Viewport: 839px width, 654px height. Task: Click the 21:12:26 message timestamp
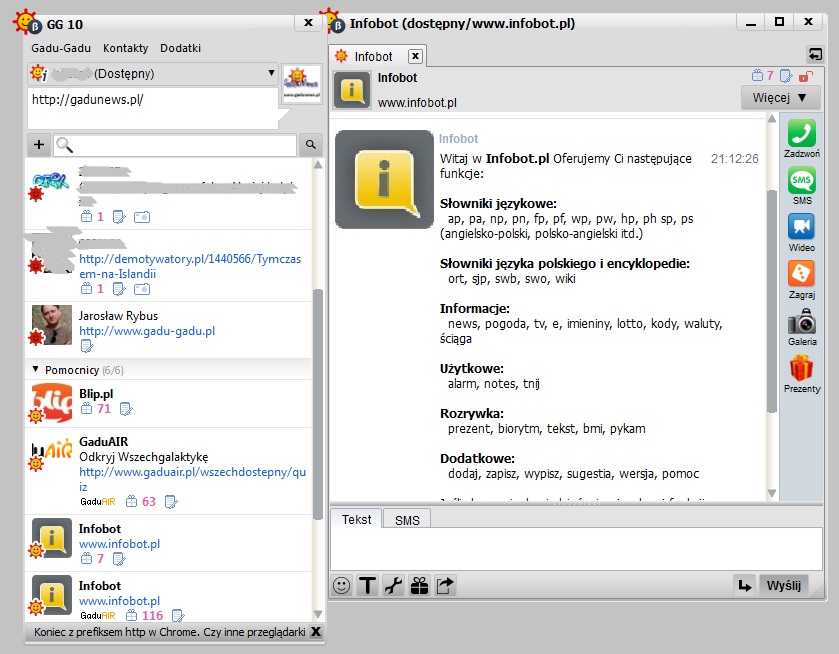click(x=735, y=158)
